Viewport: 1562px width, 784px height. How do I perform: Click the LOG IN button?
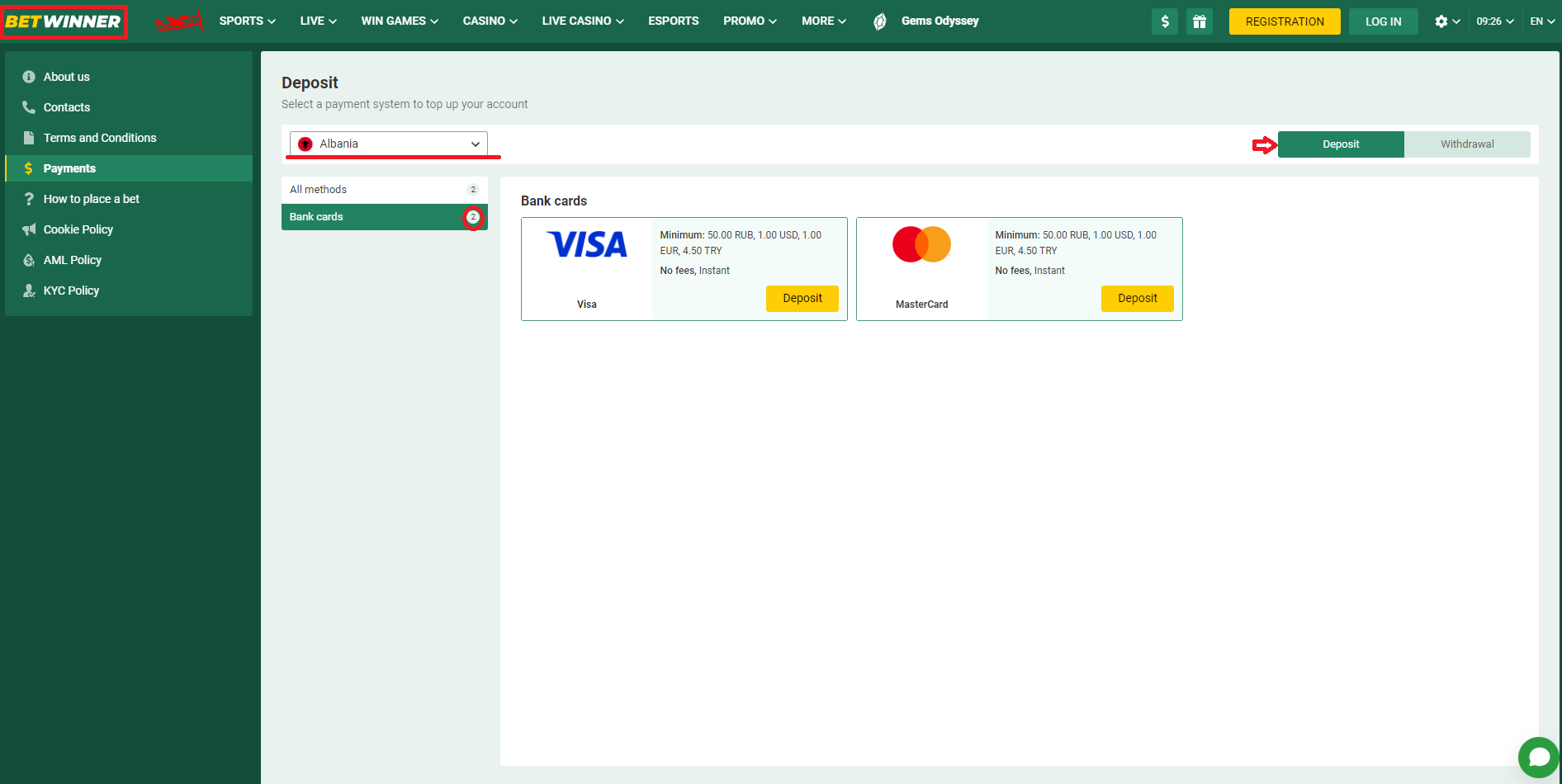[x=1383, y=21]
